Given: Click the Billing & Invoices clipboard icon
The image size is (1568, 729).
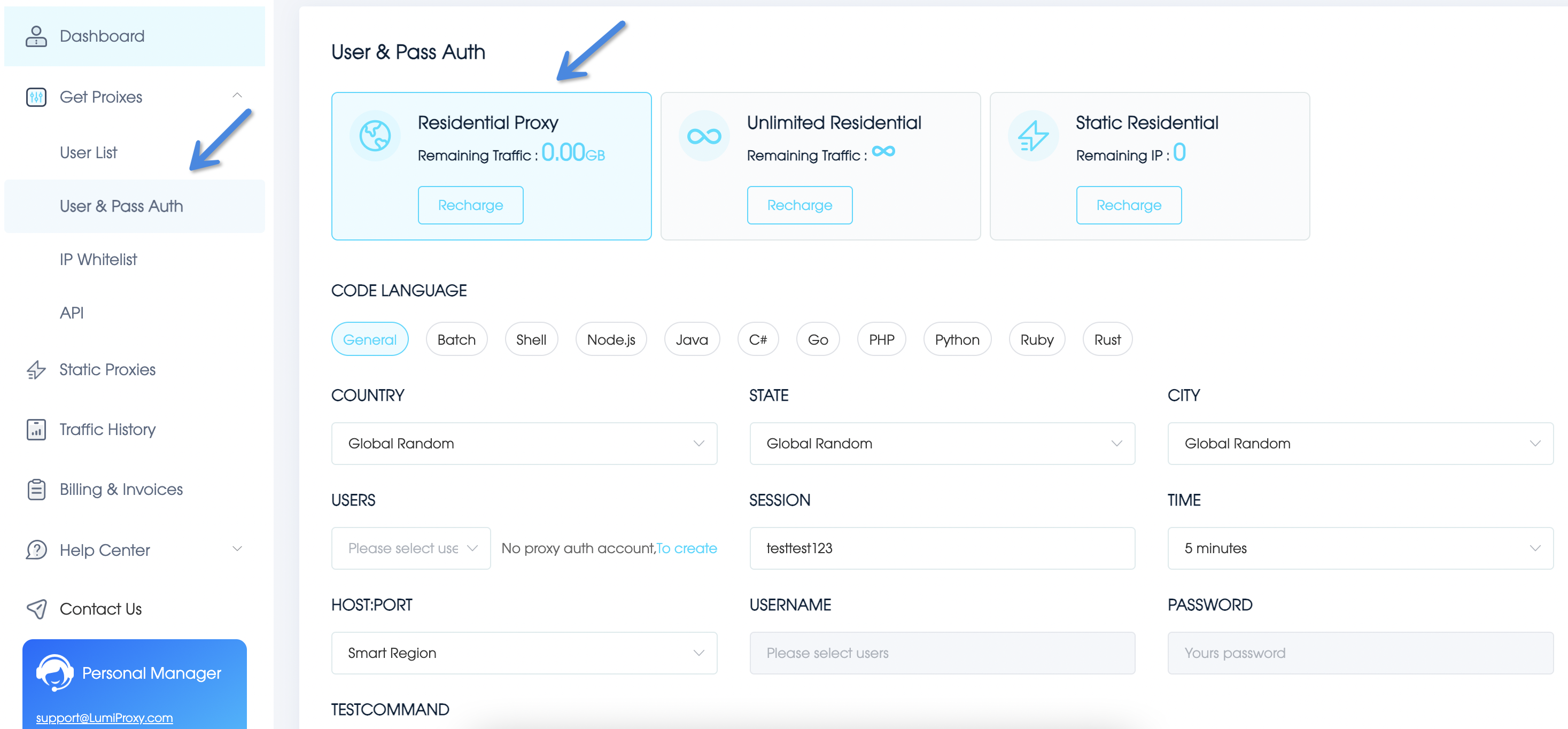Looking at the screenshot, I should (x=36, y=489).
